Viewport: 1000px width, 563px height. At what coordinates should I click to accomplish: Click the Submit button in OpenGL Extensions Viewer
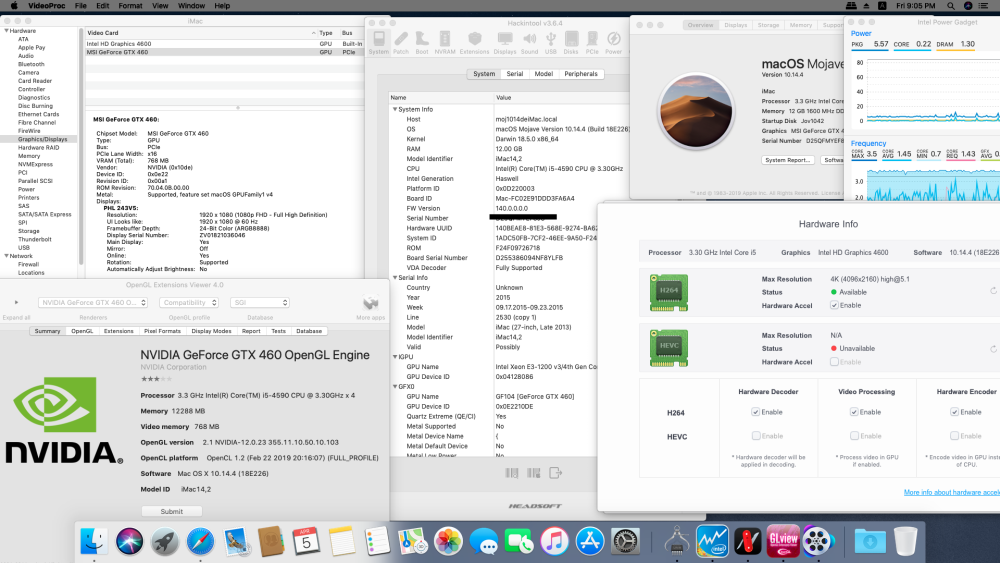172,511
